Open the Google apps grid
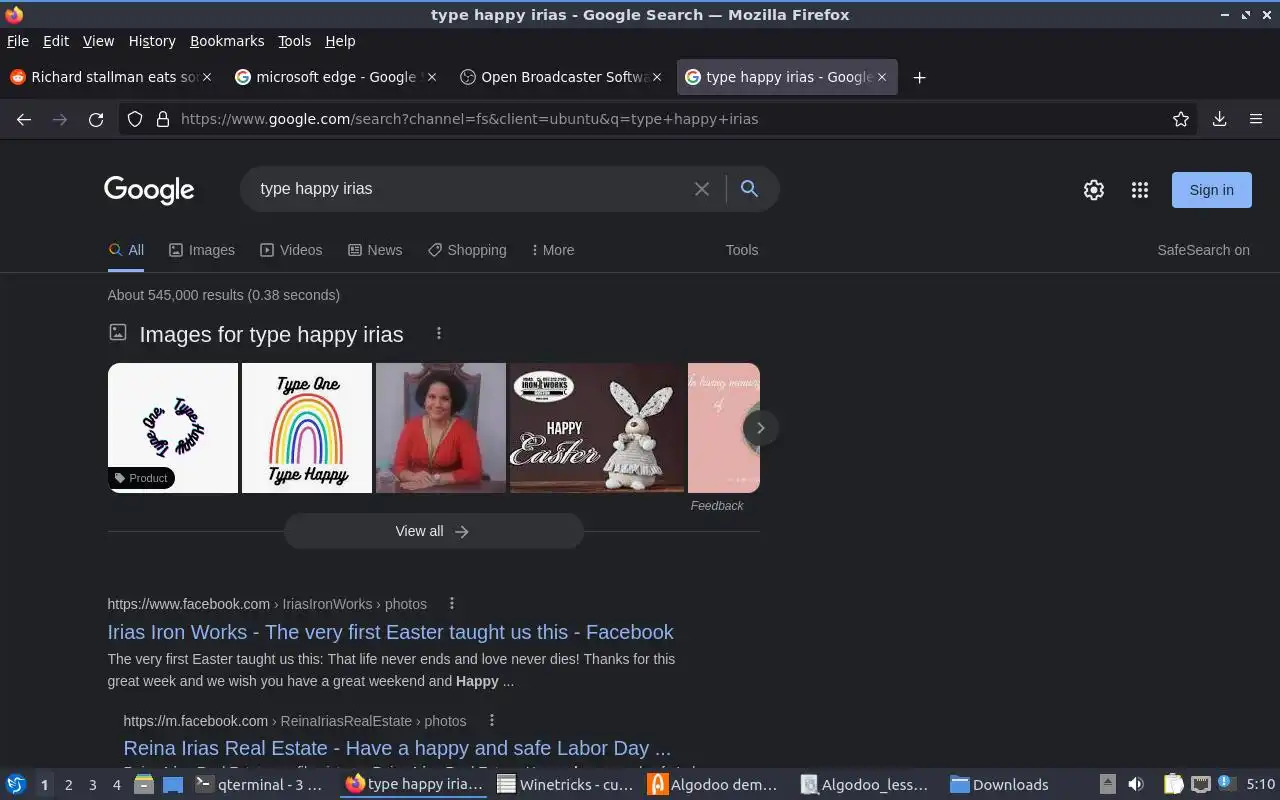The width and height of the screenshot is (1280, 800). coord(1140,190)
